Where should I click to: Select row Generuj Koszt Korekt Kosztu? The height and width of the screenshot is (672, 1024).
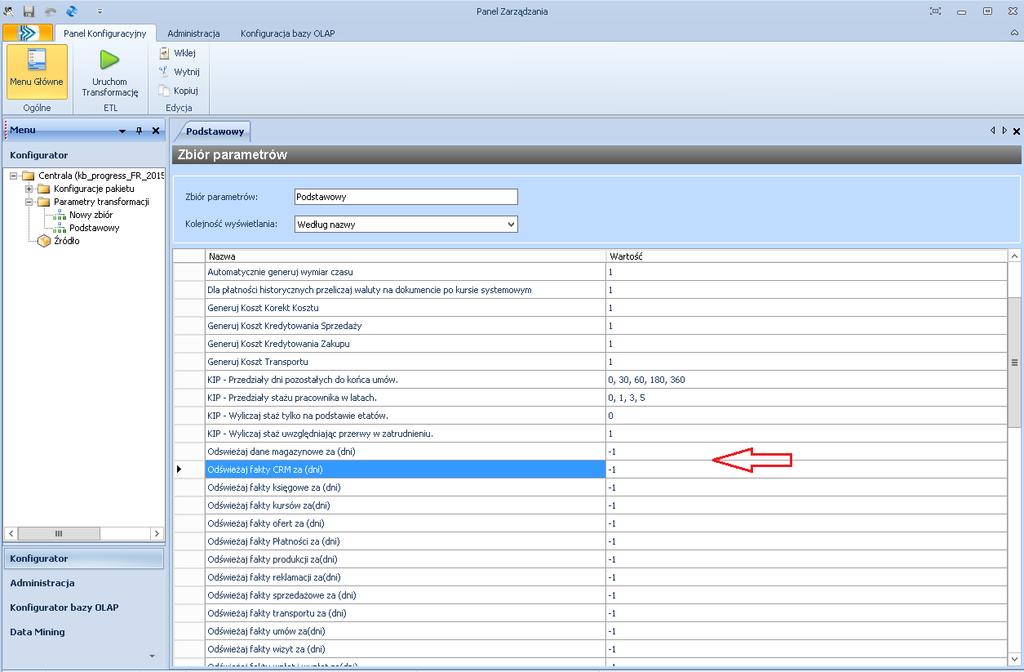coord(590,308)
